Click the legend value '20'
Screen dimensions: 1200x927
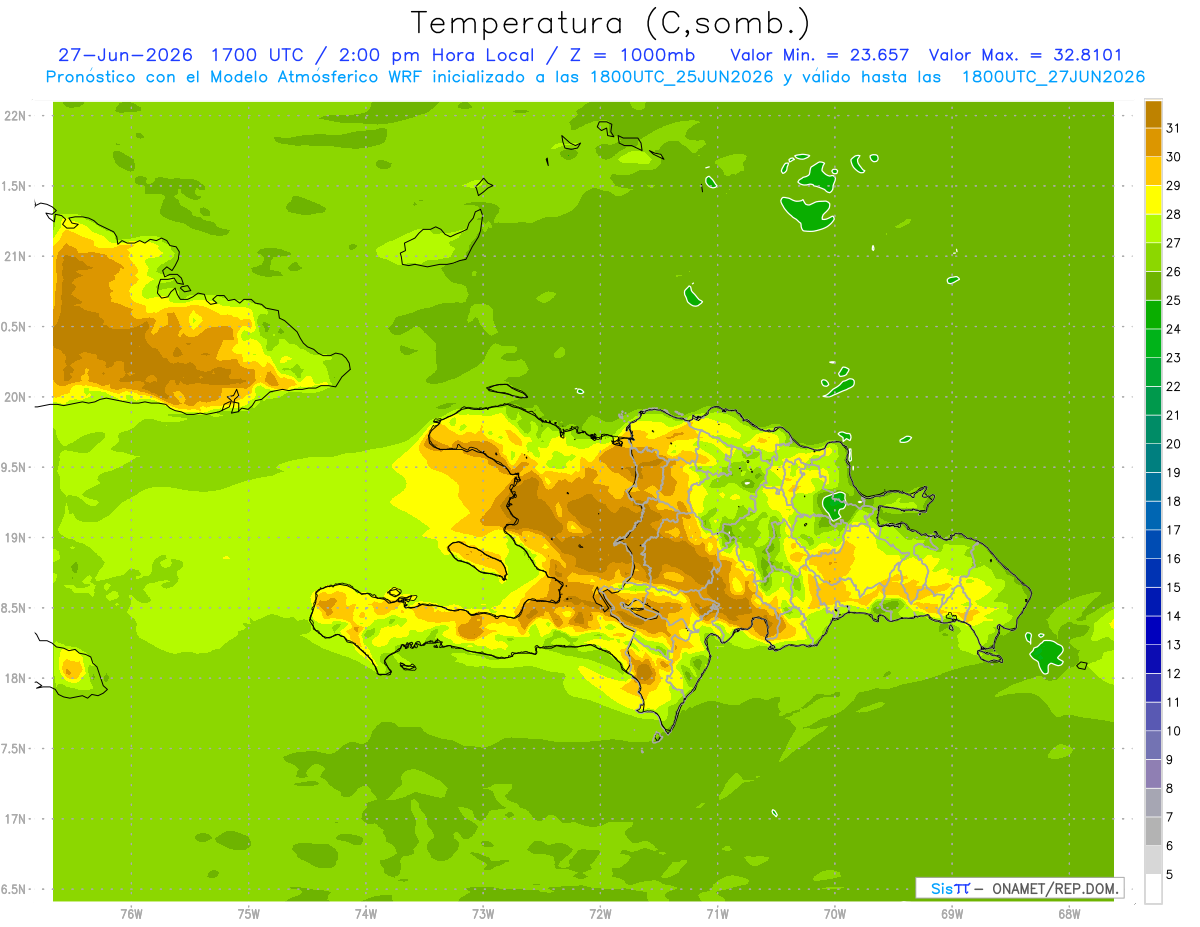tap(1173, 444)
